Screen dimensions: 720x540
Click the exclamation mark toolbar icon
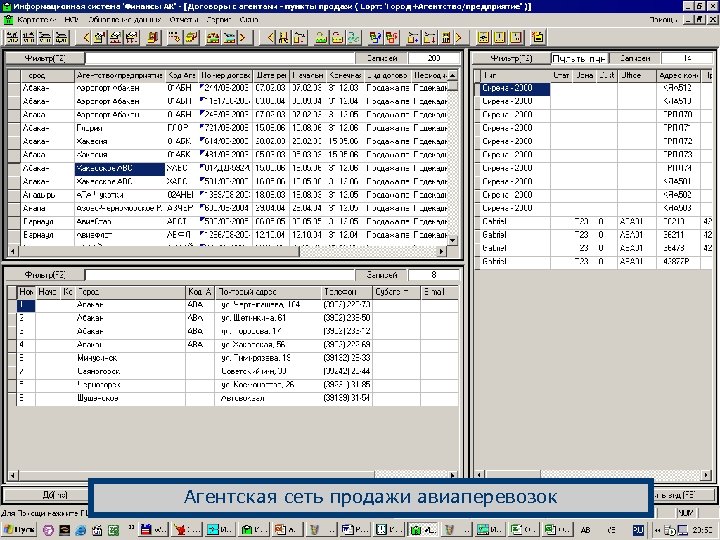pos(500,38)
